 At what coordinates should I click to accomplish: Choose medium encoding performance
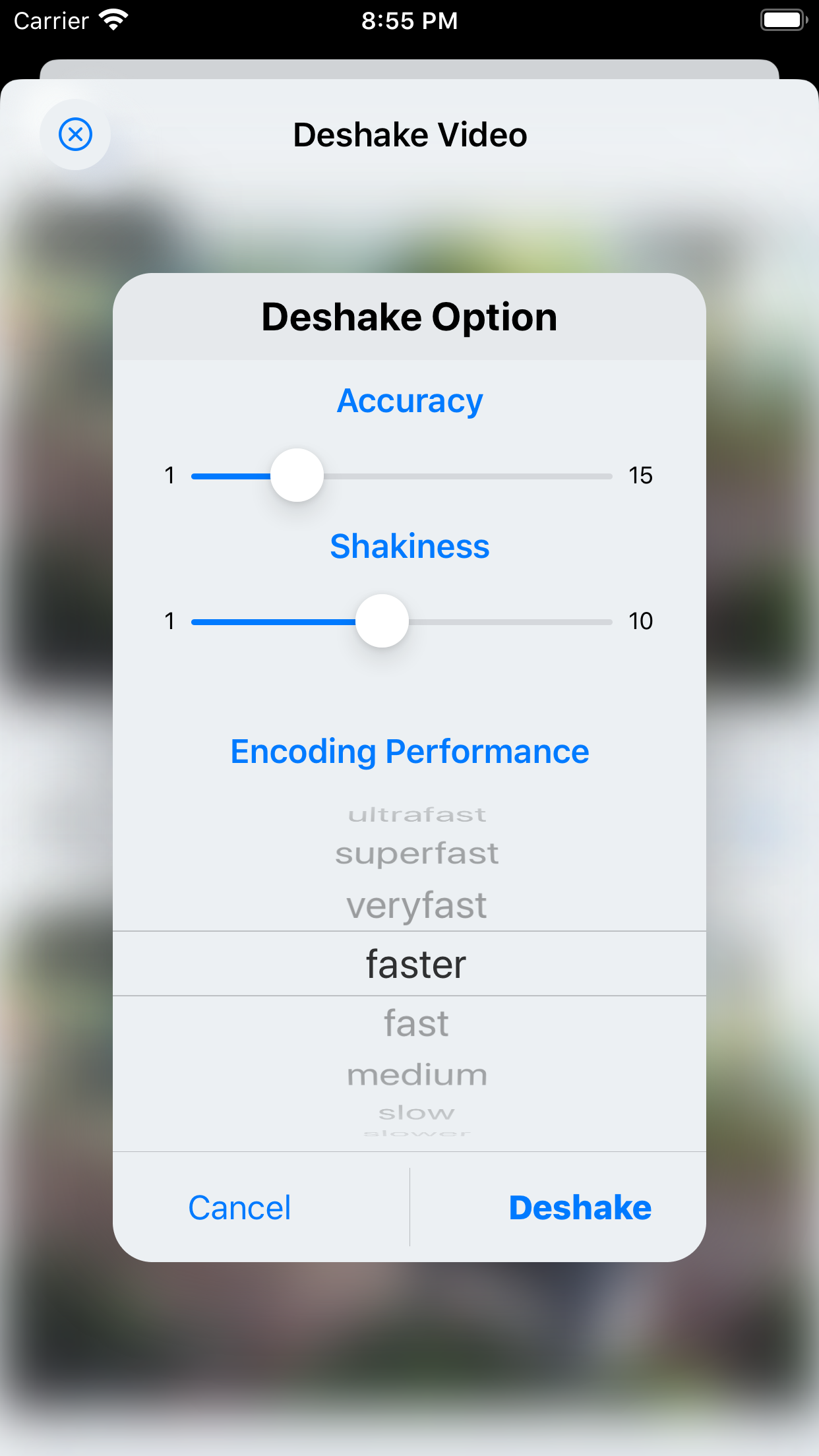coord(417,1075)
